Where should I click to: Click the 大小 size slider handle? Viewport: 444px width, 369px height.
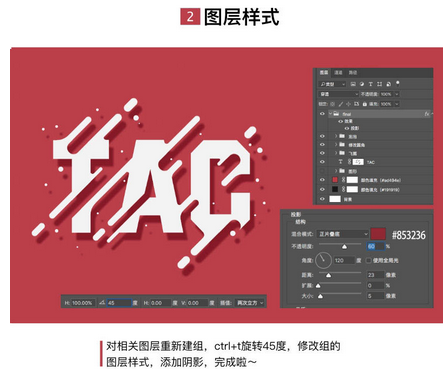pyautogui.click(x=320, y=296)
